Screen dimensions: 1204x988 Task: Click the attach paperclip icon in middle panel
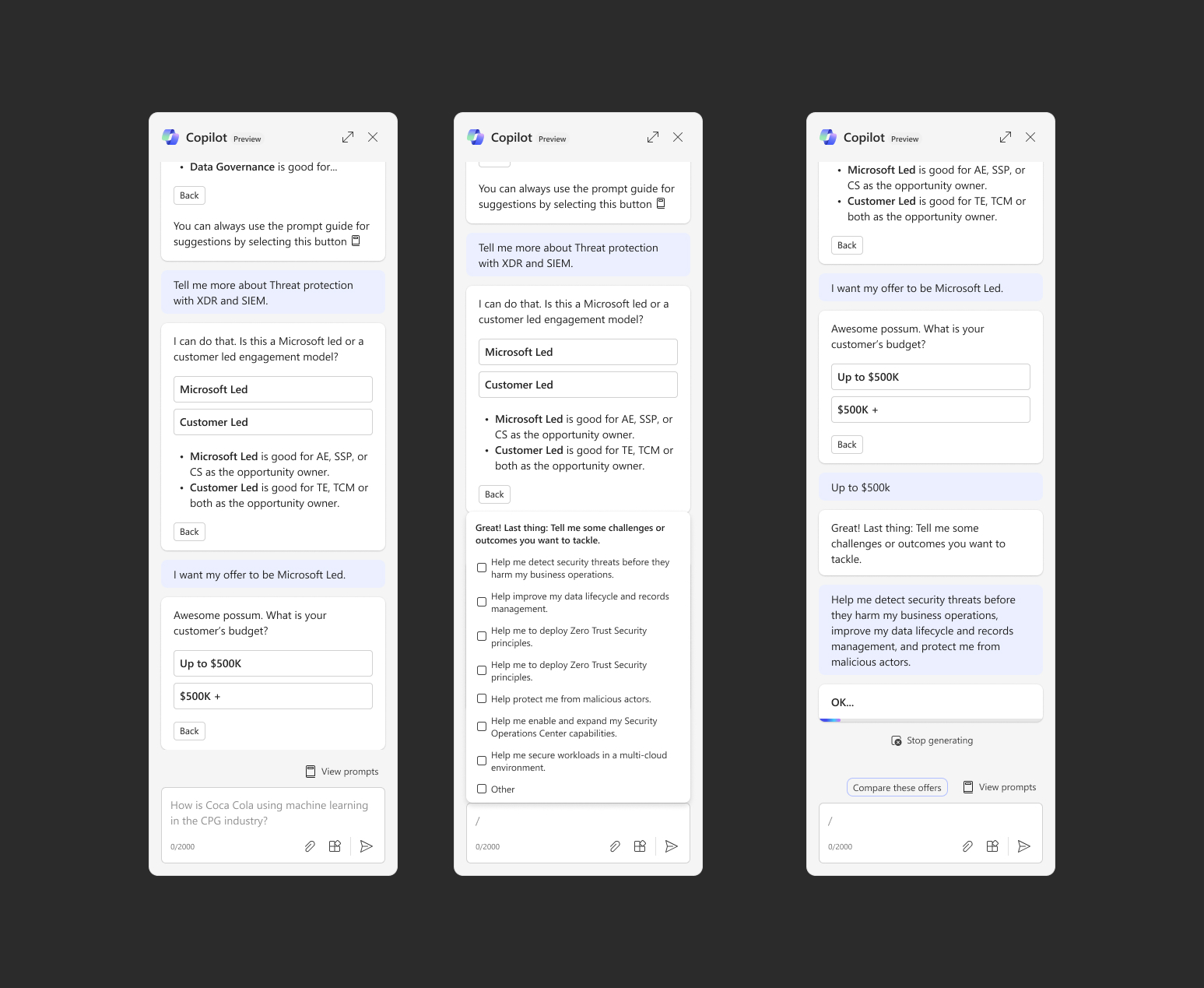coord(615,846)
